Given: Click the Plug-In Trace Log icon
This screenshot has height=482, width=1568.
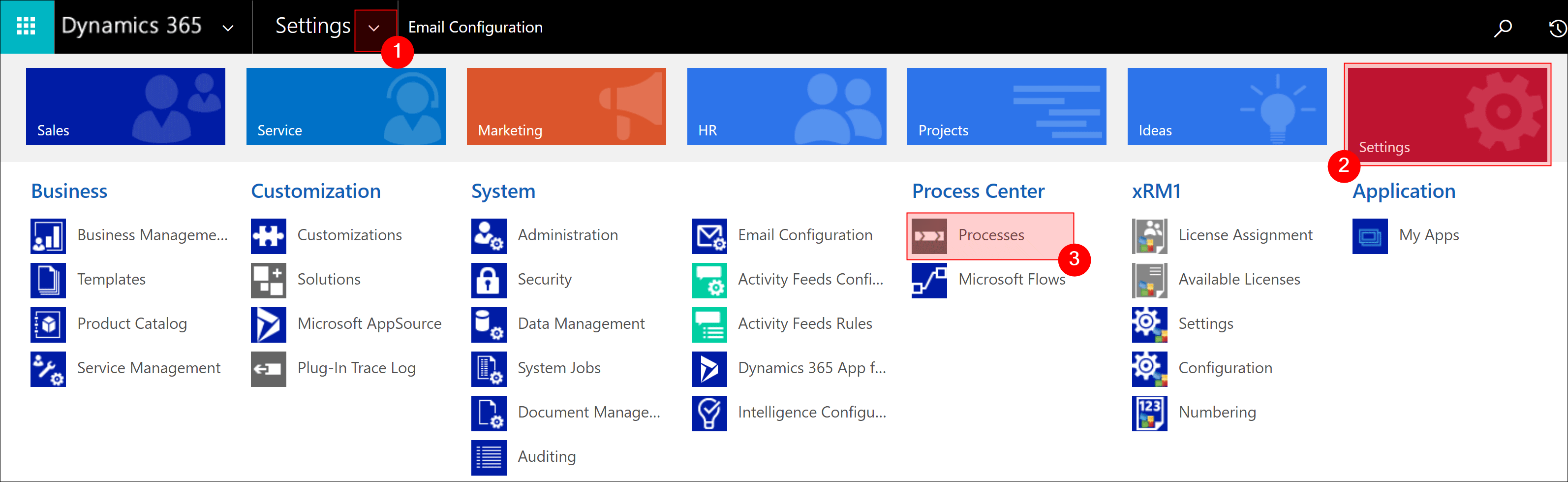Looking at the screenshot, I should 269,369.
